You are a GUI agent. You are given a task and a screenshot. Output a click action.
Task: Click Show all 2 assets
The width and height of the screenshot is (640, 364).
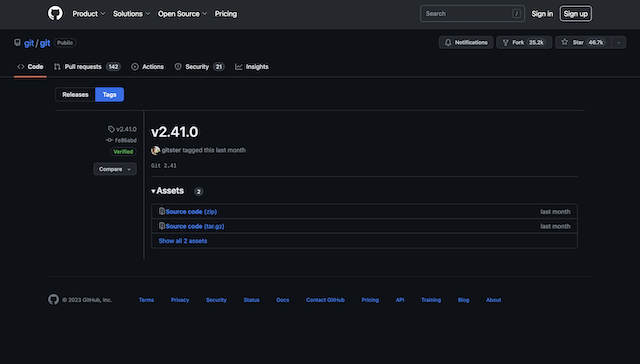coord(183,241)
